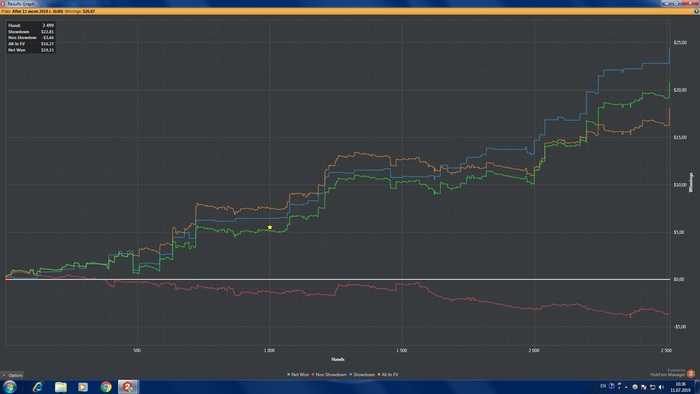Click the $20,00 y-axis tick label
The width and height of the screenshot is (700, 394).
click(680, 90)
